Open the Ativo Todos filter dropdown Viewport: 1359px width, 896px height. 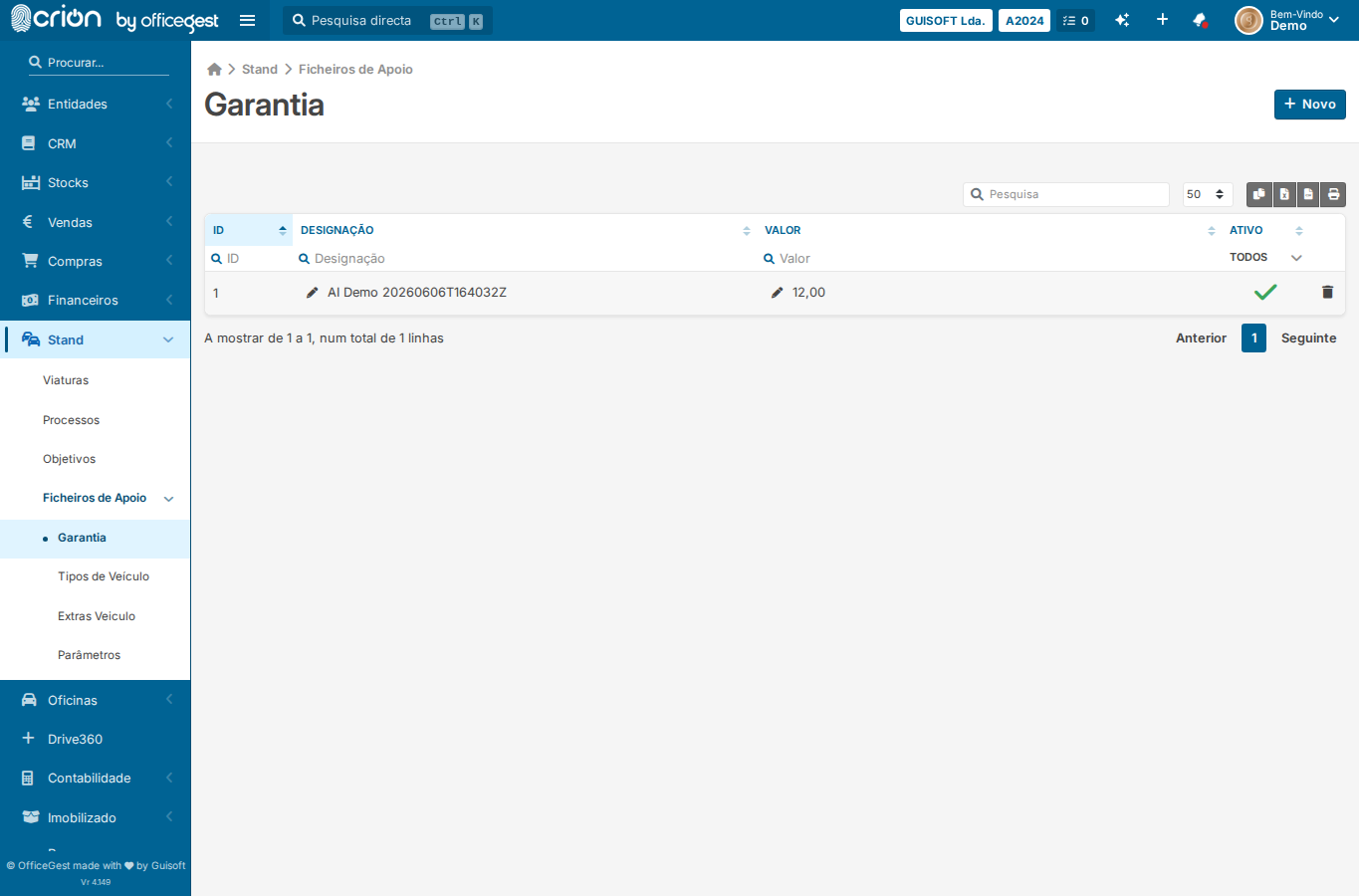pos(1265,257)
